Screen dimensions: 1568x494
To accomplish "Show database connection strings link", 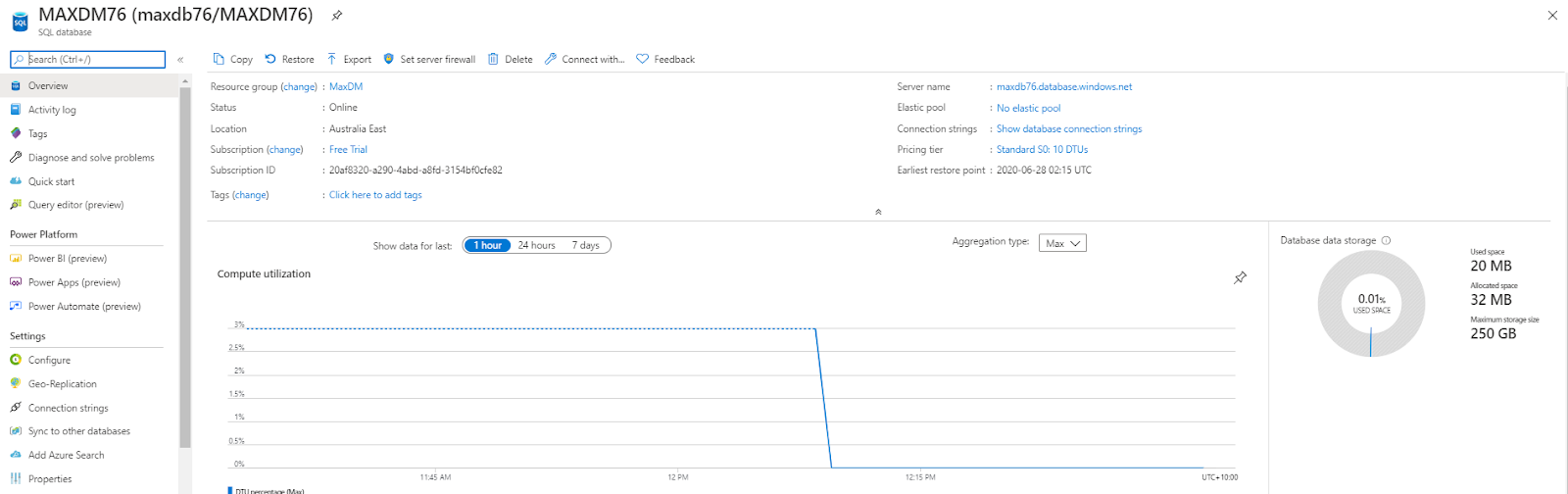I will [1069, 129].
